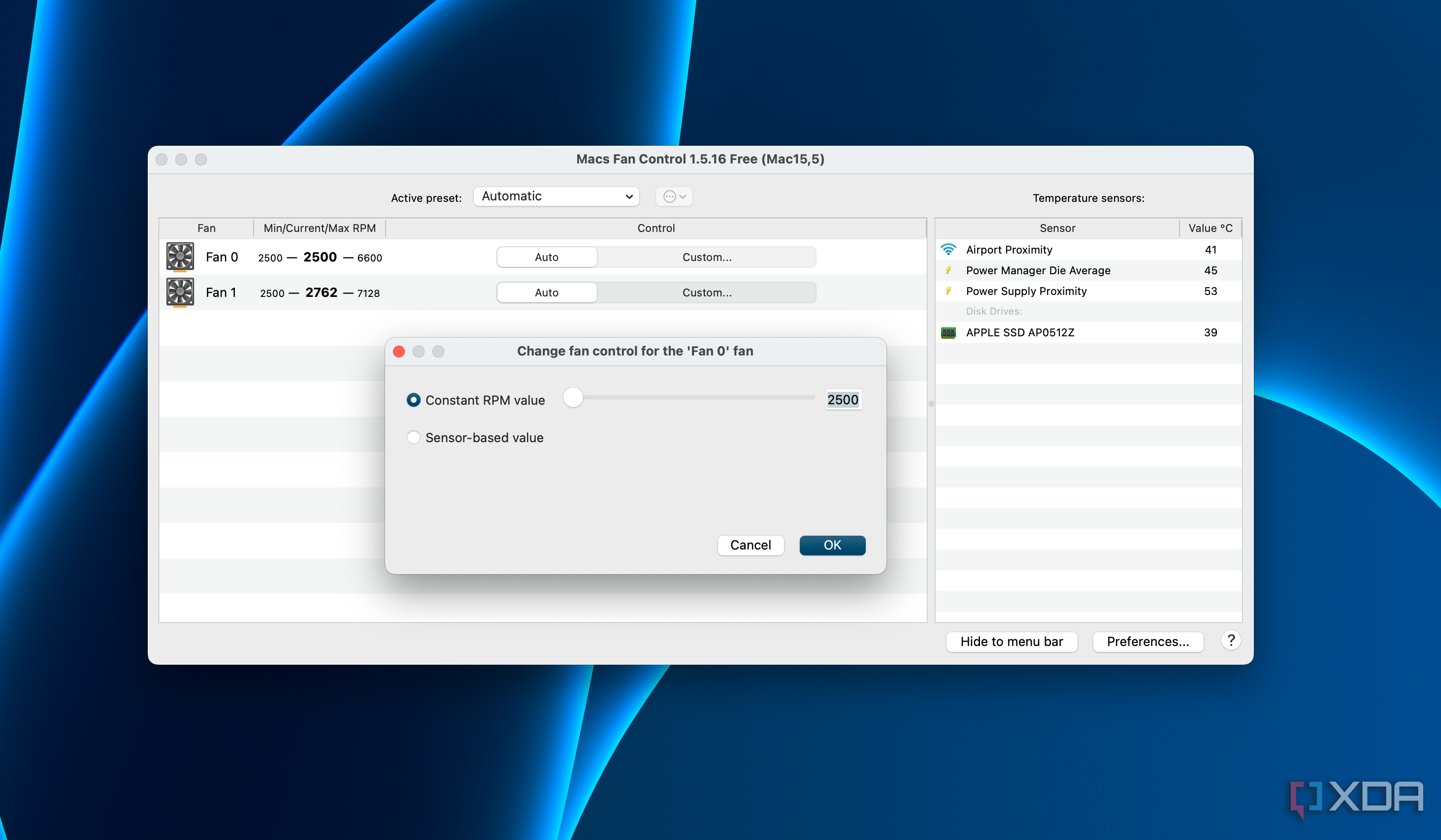Click the Fan column header
The width and height of the screenshot is (1441, 840).
pos(206,228)
